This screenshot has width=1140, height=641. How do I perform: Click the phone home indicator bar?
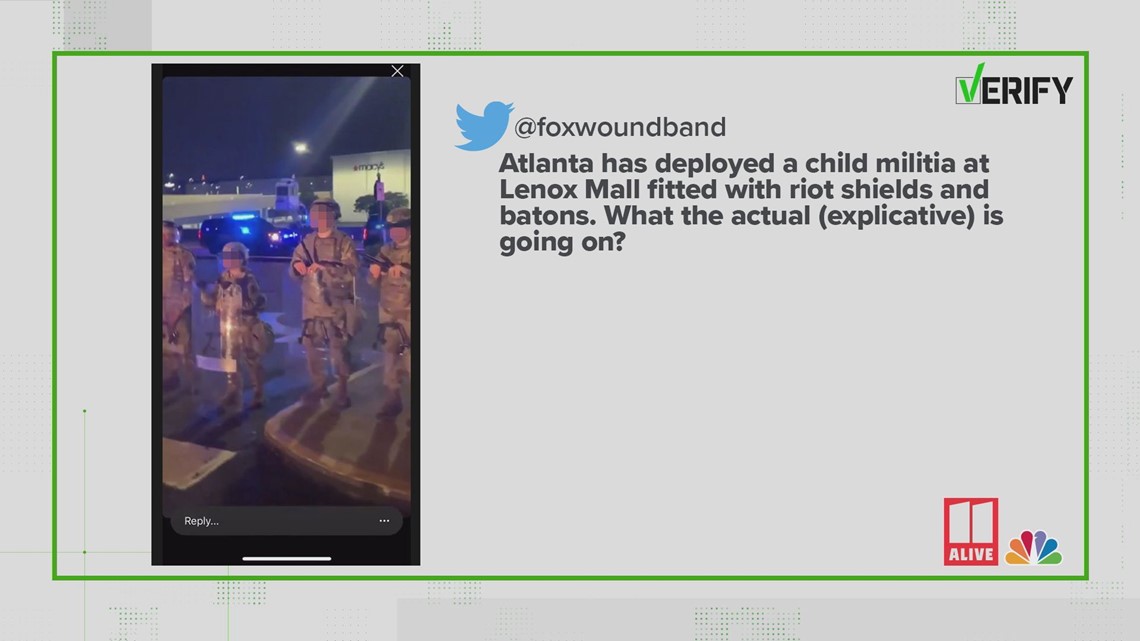tap(286, 559)
